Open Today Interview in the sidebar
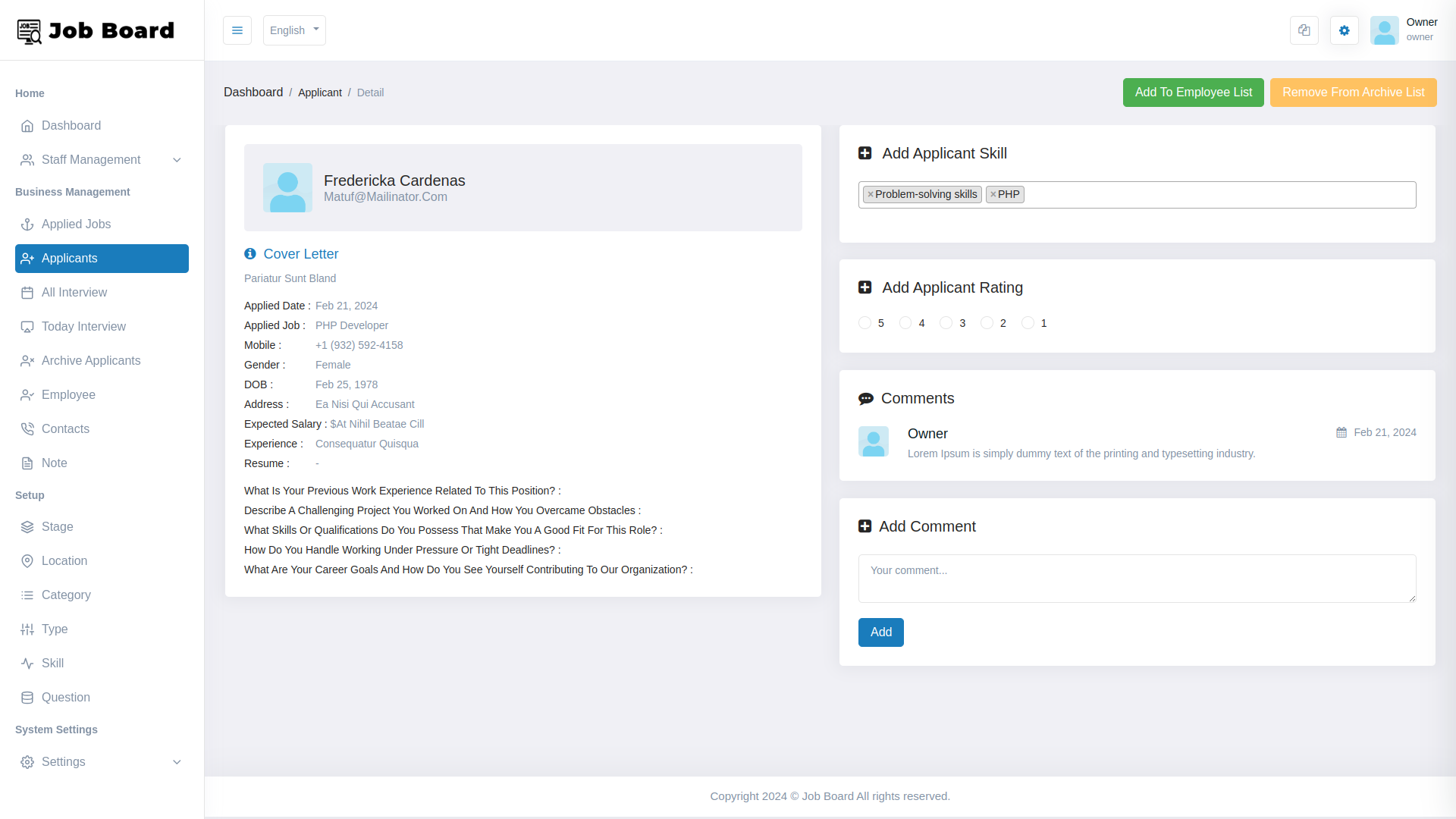This screenshot has height=819, width=1456. coord(83,326)
